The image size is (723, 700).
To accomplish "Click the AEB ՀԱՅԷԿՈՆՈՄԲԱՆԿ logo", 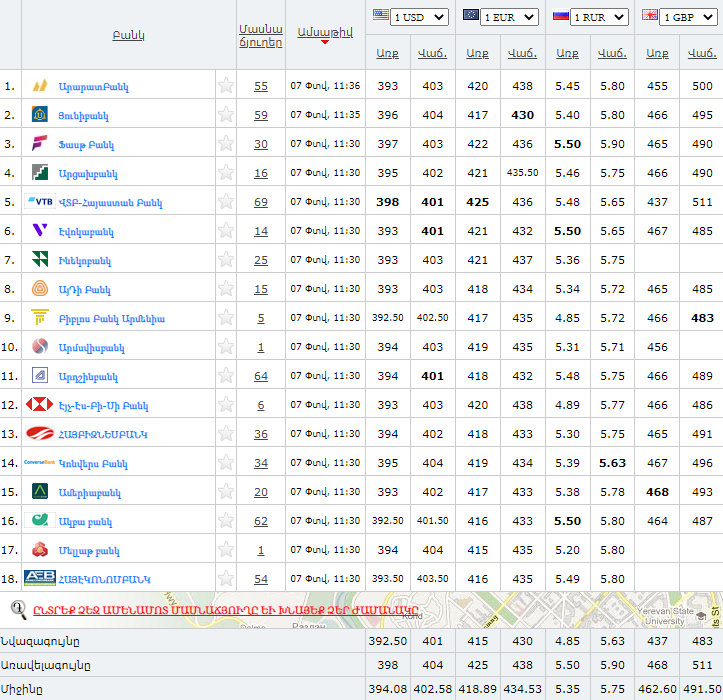I will pyautogui.click(x=40, y=578).
